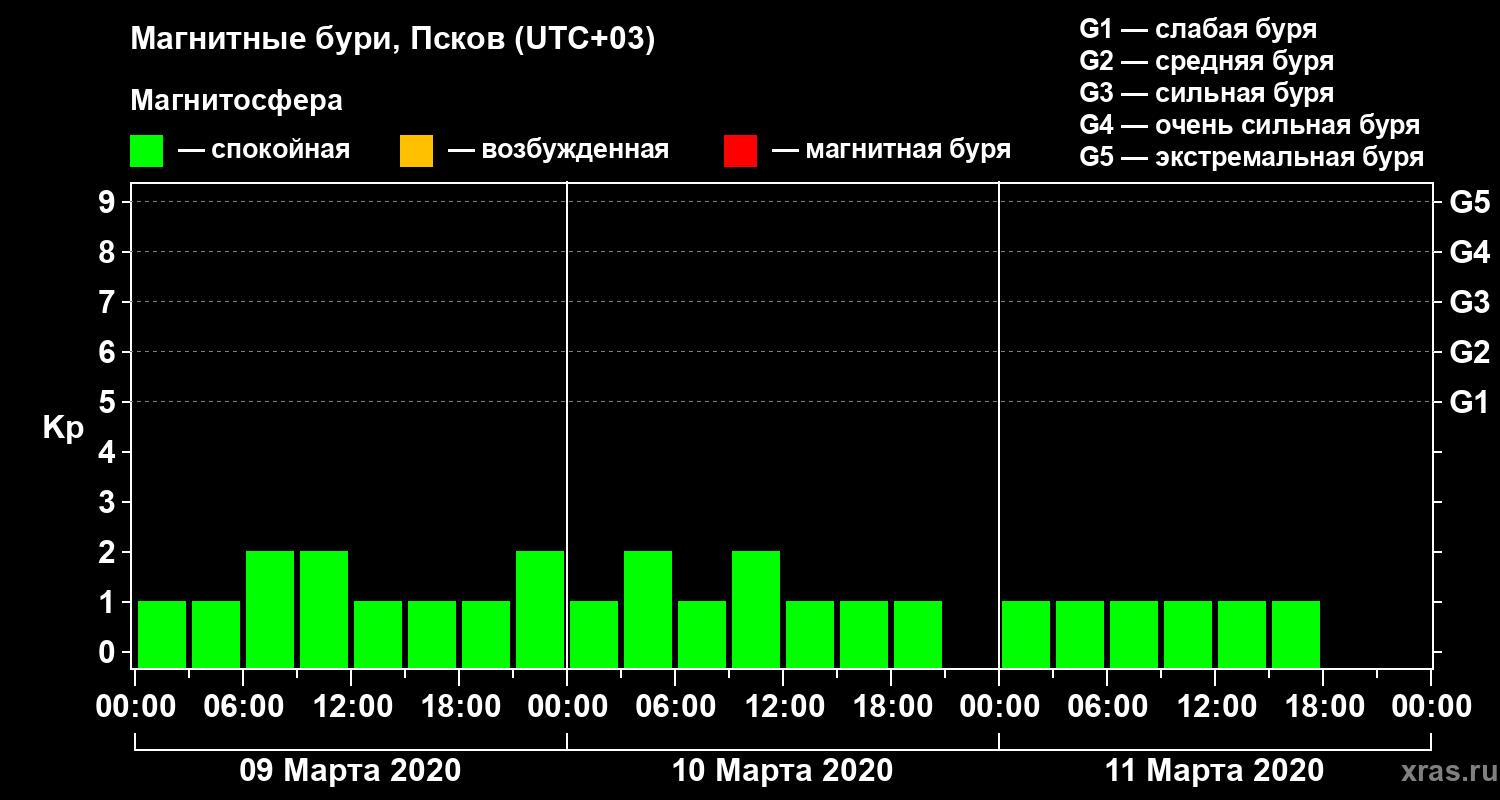Click the G3 label on the right axis

(1469, 302)
